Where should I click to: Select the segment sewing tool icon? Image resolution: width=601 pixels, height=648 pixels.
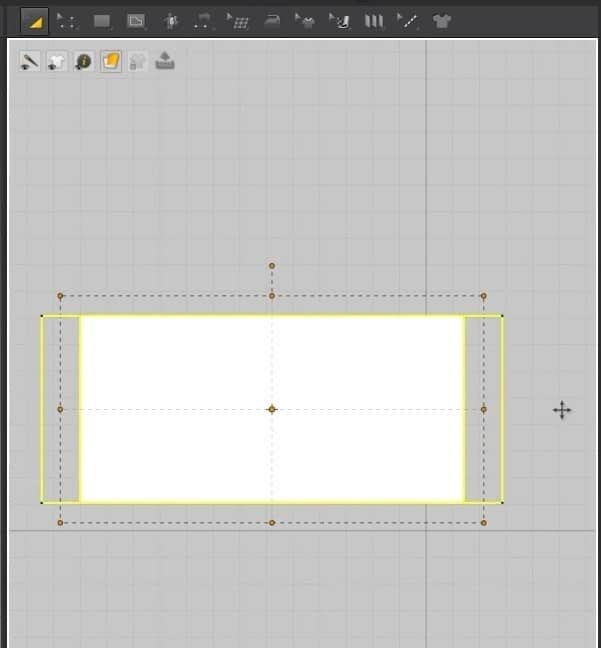[x=203, y=21]
